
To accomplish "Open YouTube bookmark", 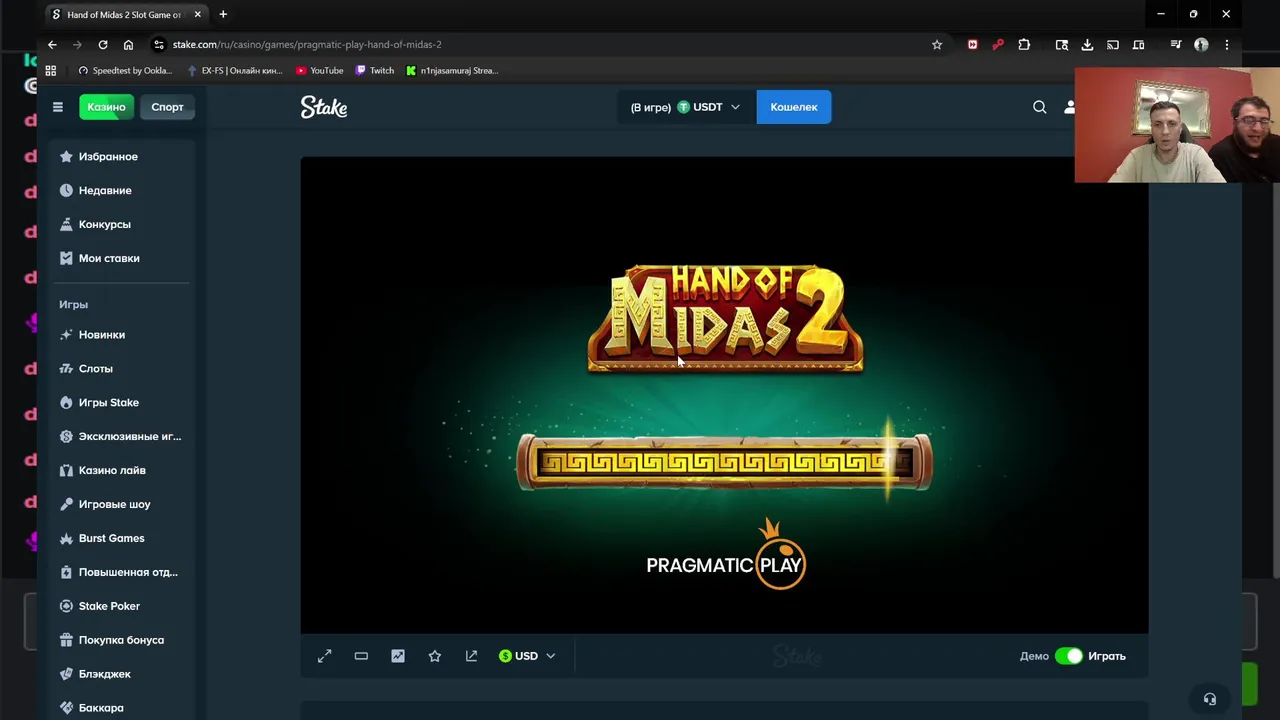I will [x=320, y=71].
